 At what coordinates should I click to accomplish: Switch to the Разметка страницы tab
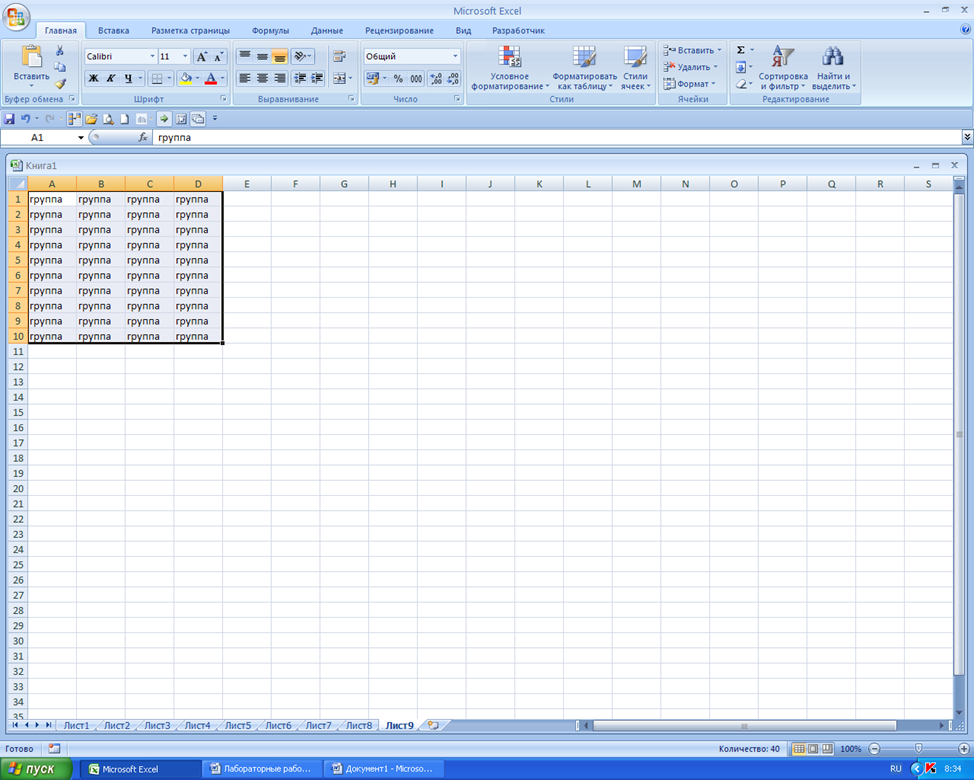(x=191, y=30)
